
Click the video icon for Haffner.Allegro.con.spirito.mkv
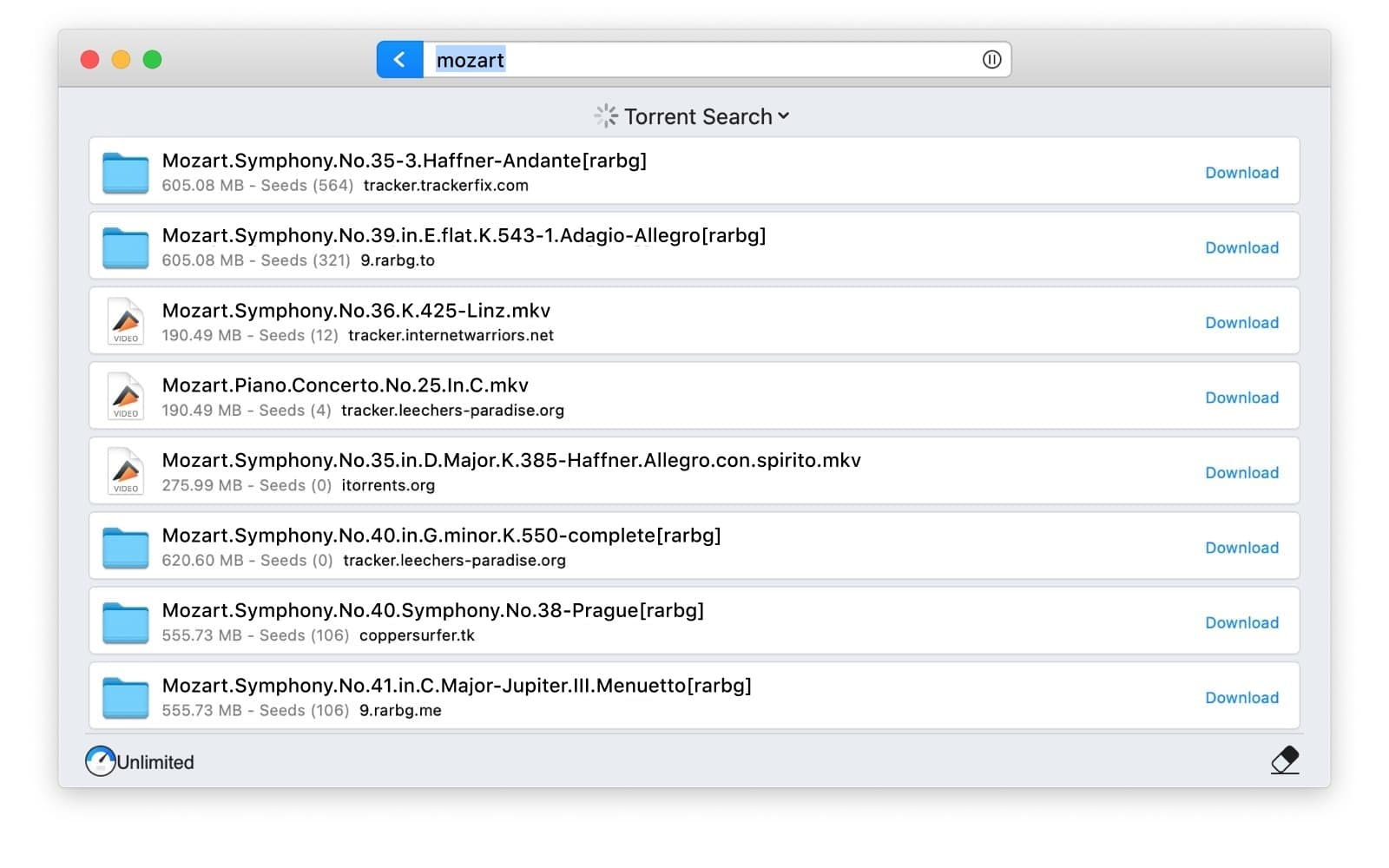click(125, 471)
